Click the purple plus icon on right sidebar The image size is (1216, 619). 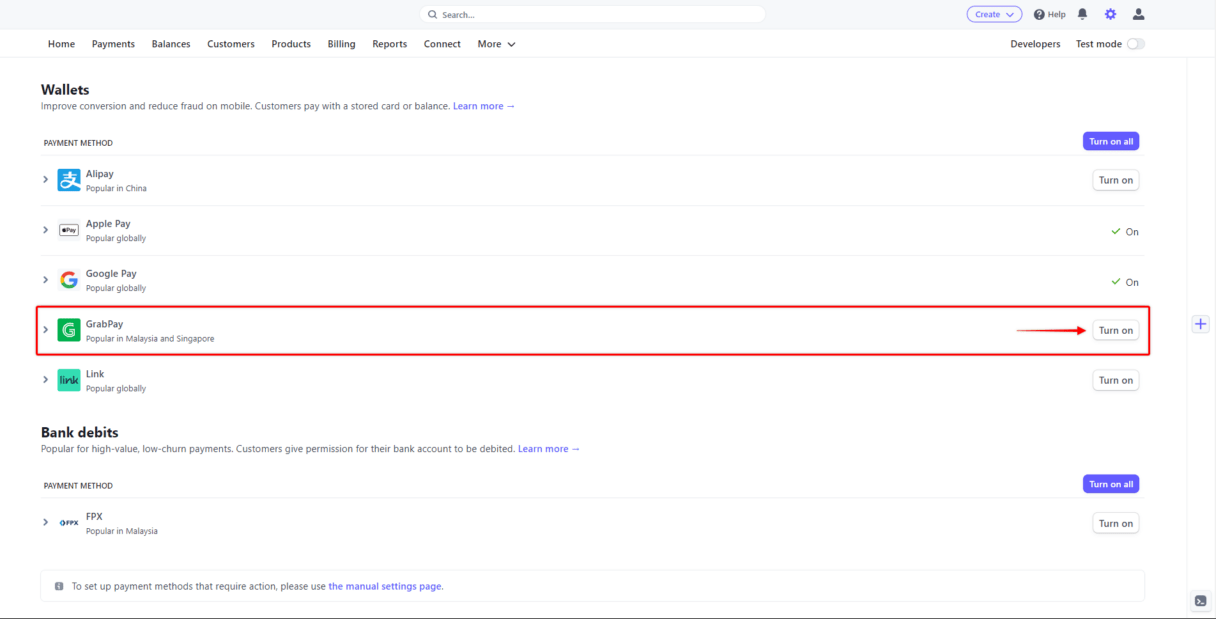(x=1201, y=324)
